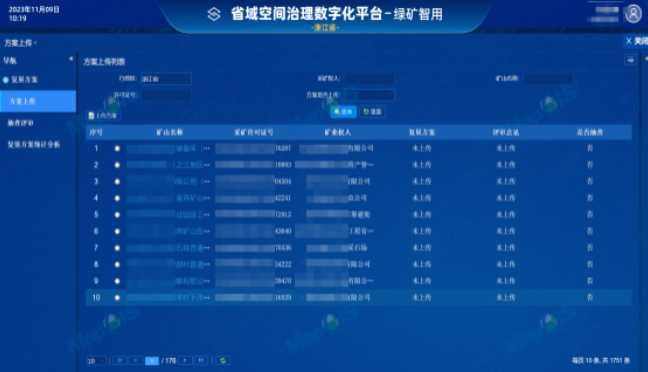Select the radio button for row 5
Image resolution: width=648 pixels, height=372 pixels.
point(117,215)
